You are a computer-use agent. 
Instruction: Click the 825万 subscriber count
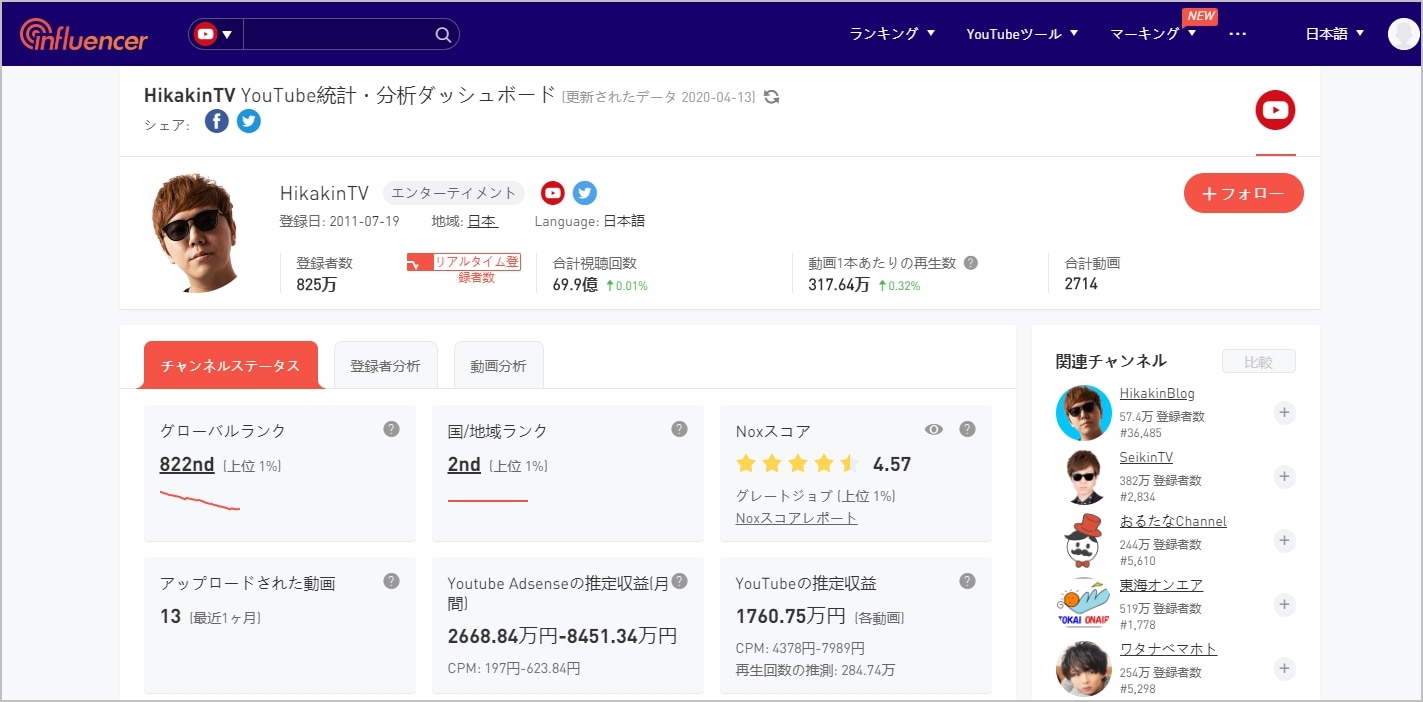coord(315,284)
